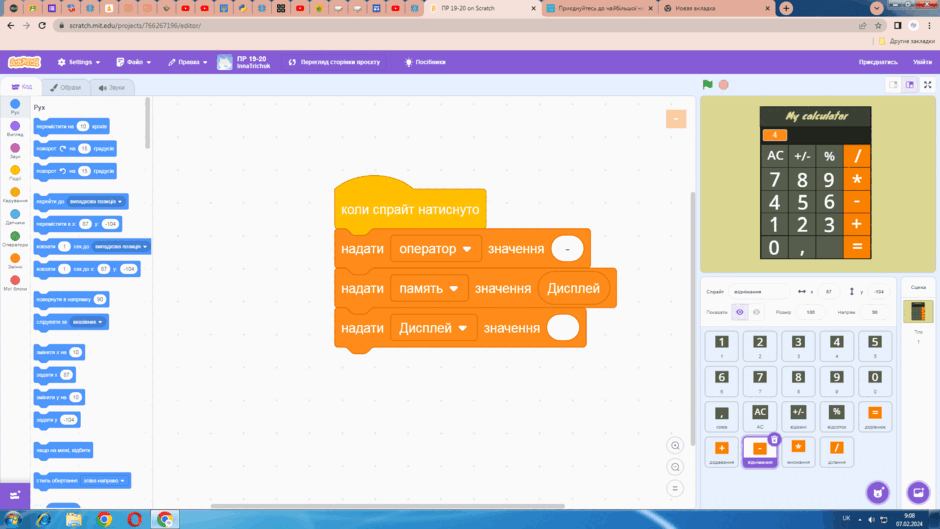Open the память variable dropdown in block
Image resolution: width=940 pixels, height=529 pixels.
(x=428, y=288)
